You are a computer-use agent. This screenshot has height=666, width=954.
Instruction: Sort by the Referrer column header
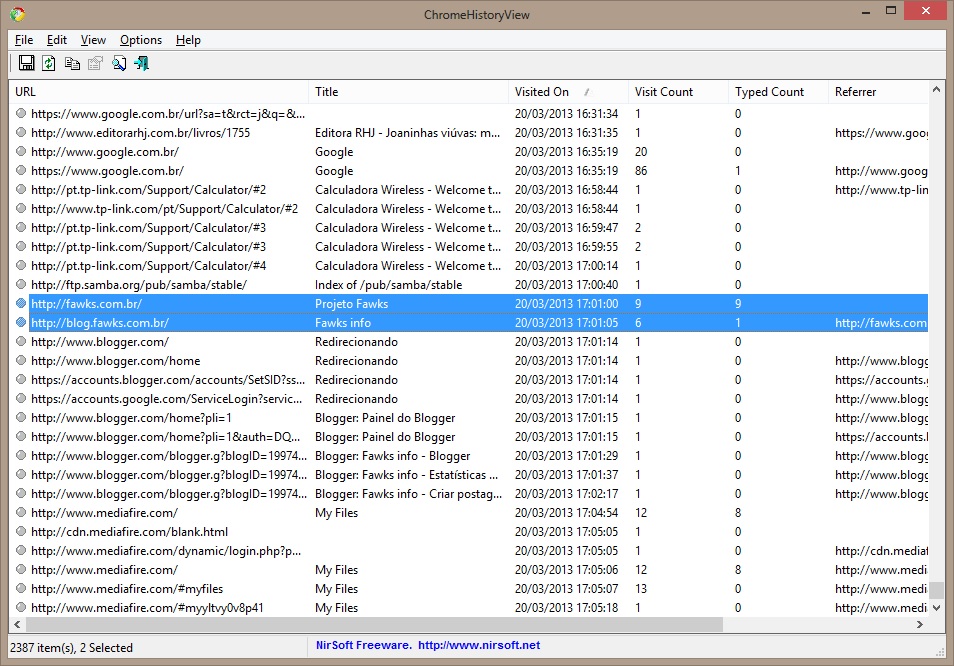(x=878, y=92)
